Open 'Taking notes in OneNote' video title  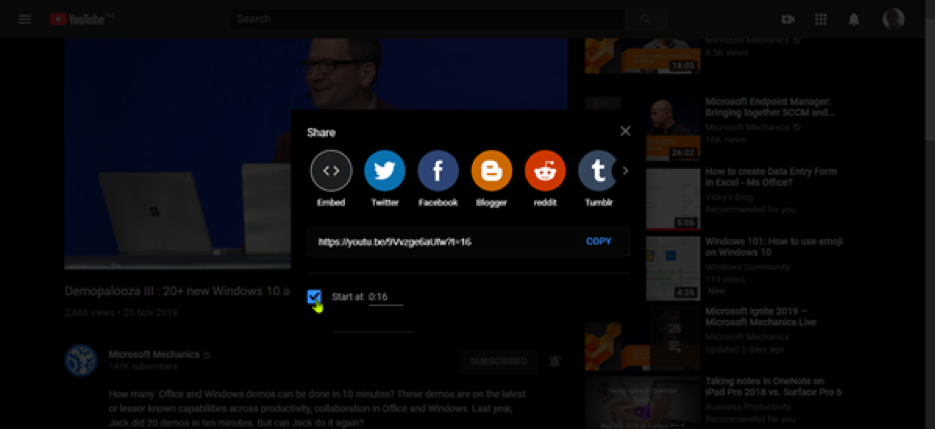pos(773,386)
